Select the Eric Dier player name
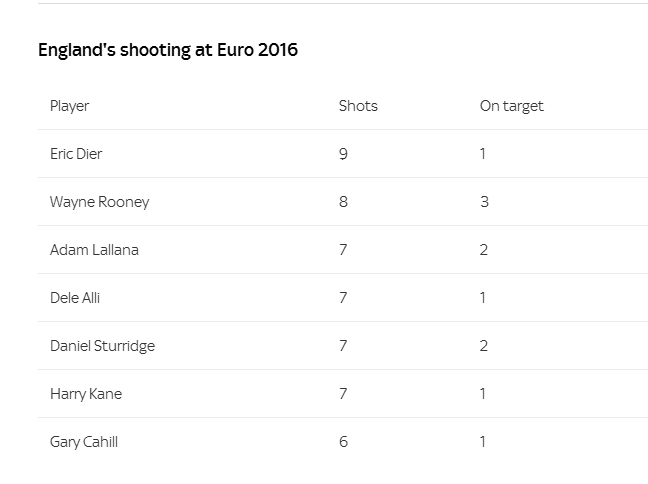 pyautogui.click(x=76, y=154)
